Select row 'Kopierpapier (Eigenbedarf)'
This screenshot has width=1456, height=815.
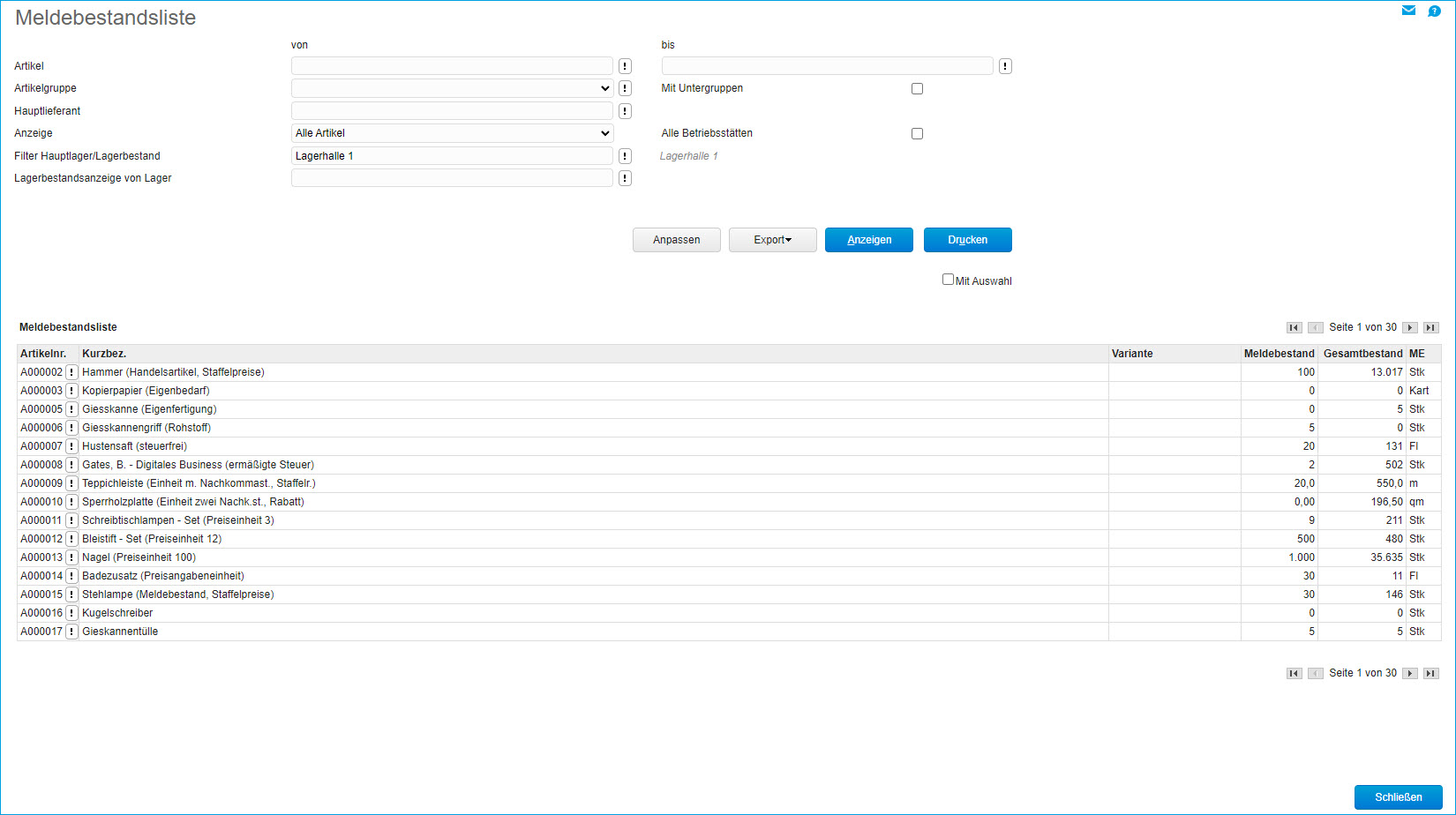(729, 391)
